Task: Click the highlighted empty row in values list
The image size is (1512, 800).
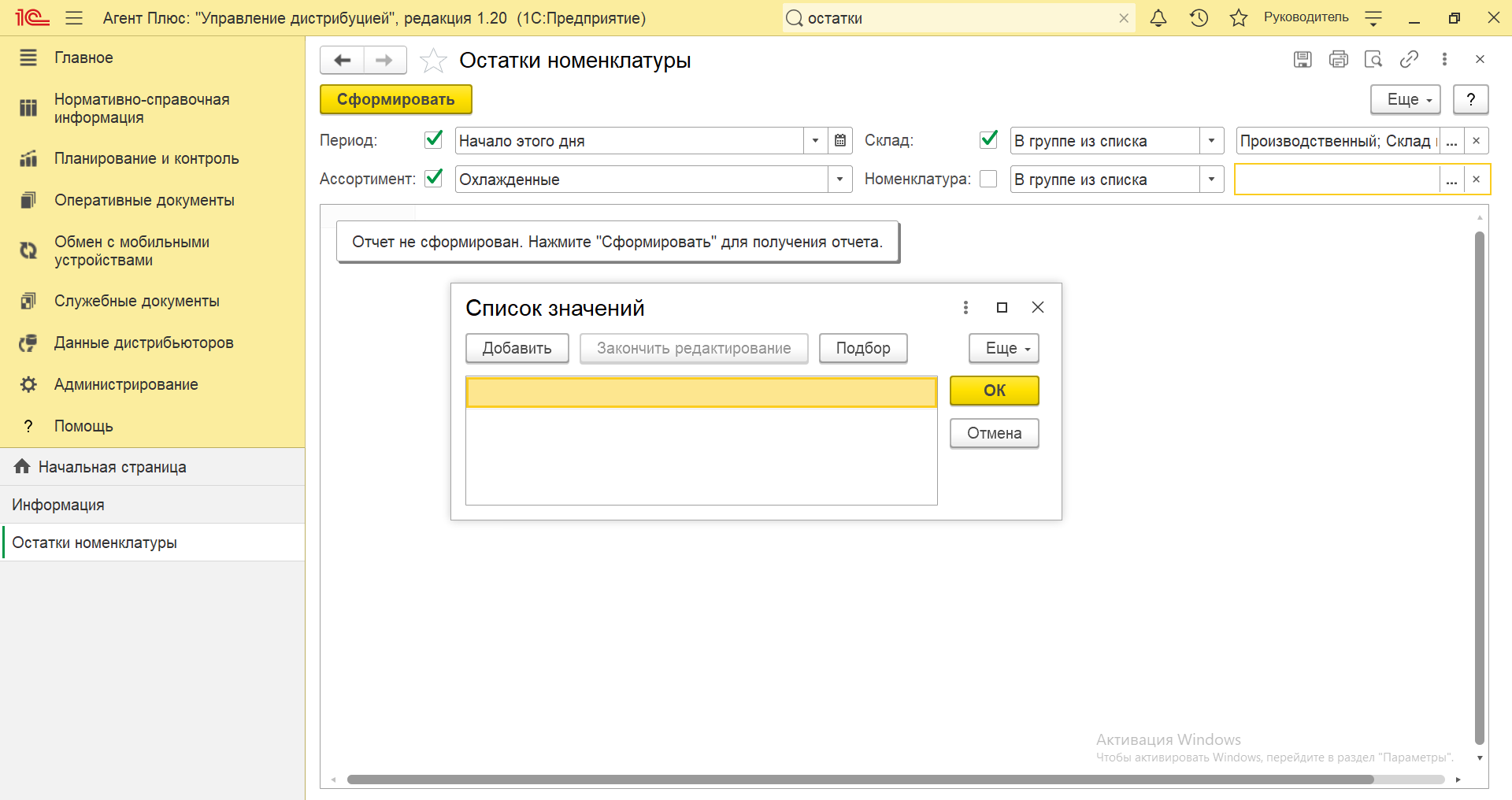Action: [x=702, y=392]
